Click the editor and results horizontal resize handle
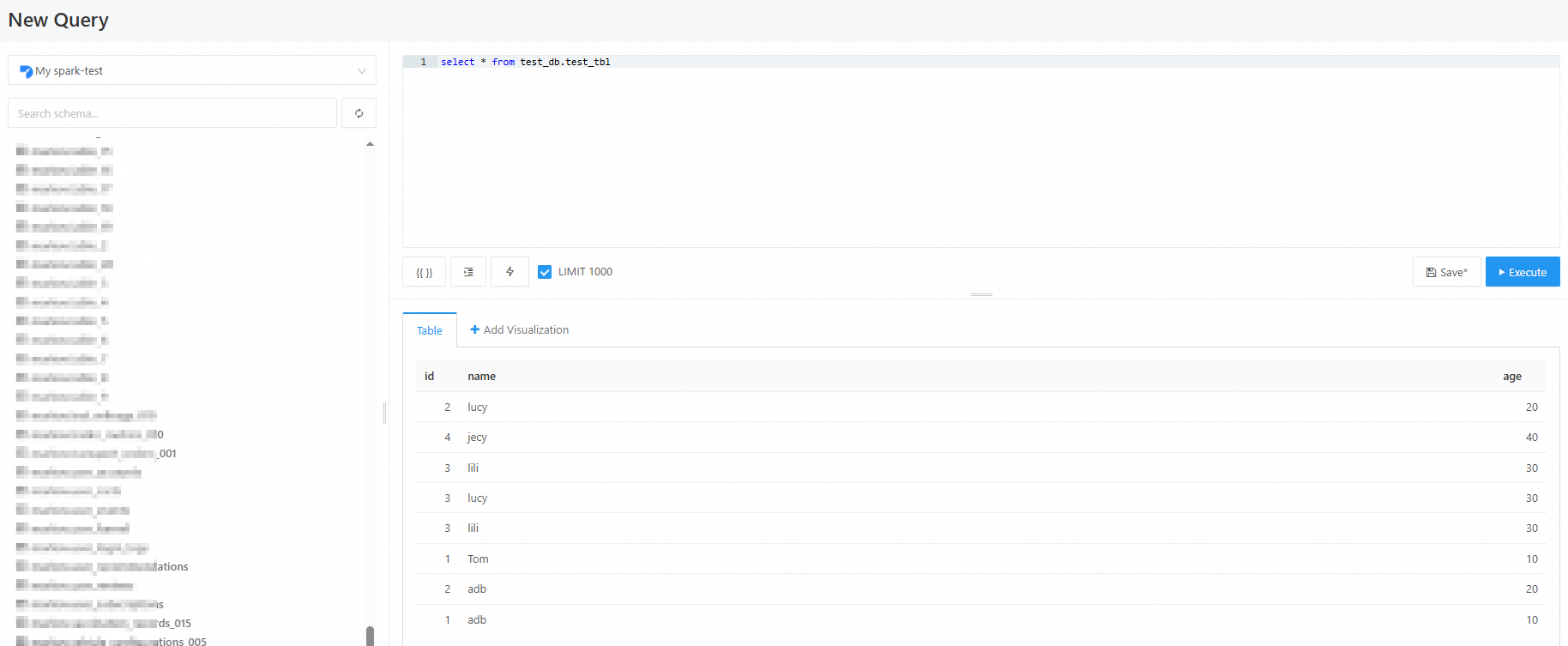 [981, 294]
